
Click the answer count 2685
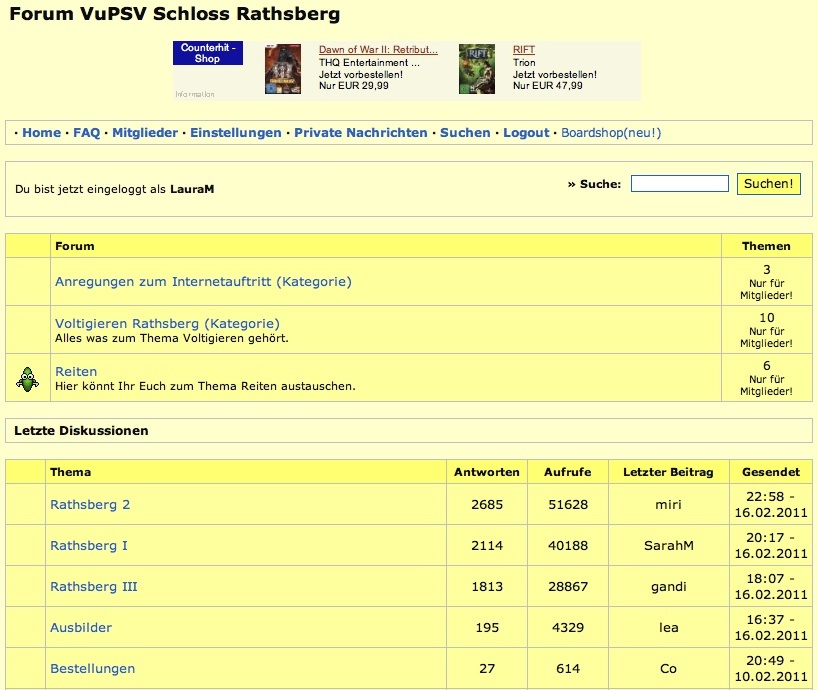coord(487,504)
